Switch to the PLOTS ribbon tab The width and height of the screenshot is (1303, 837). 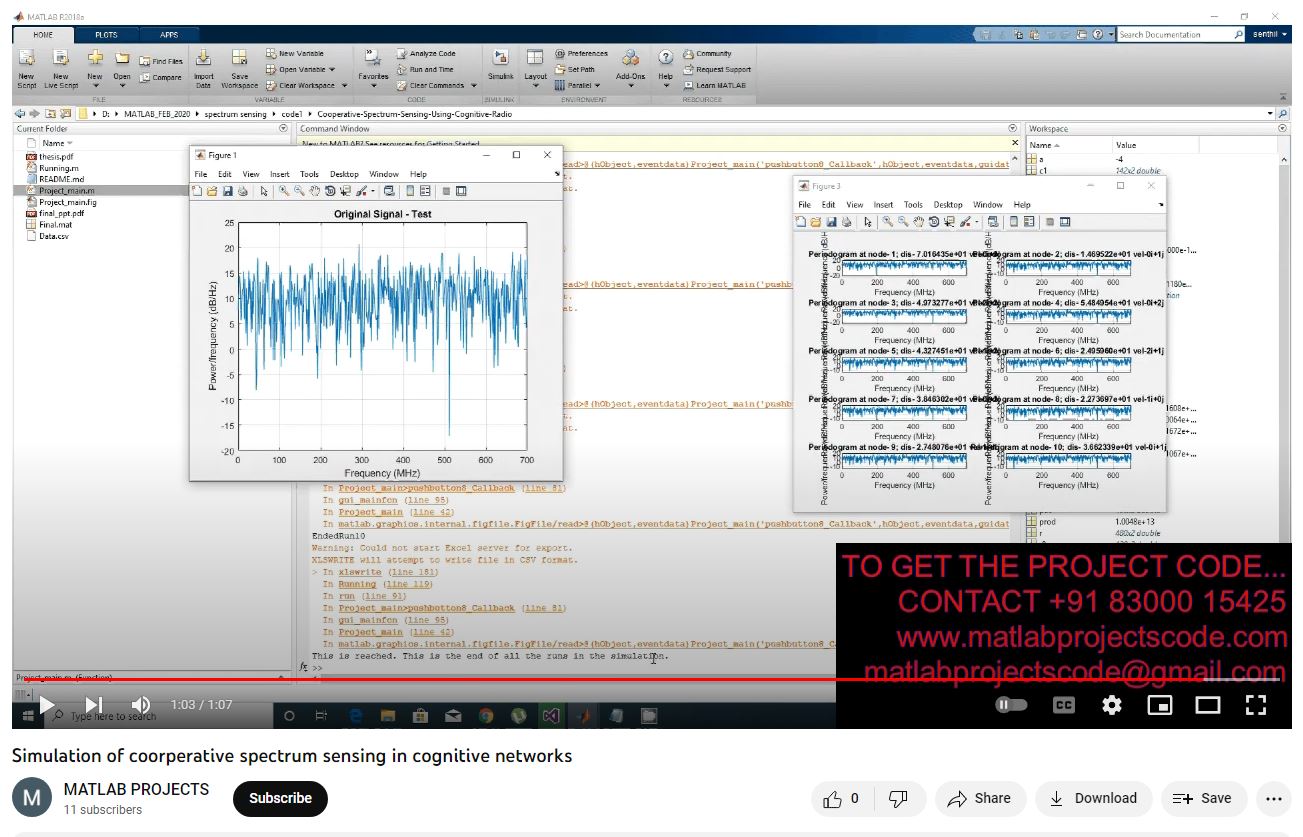pos(106,35)
